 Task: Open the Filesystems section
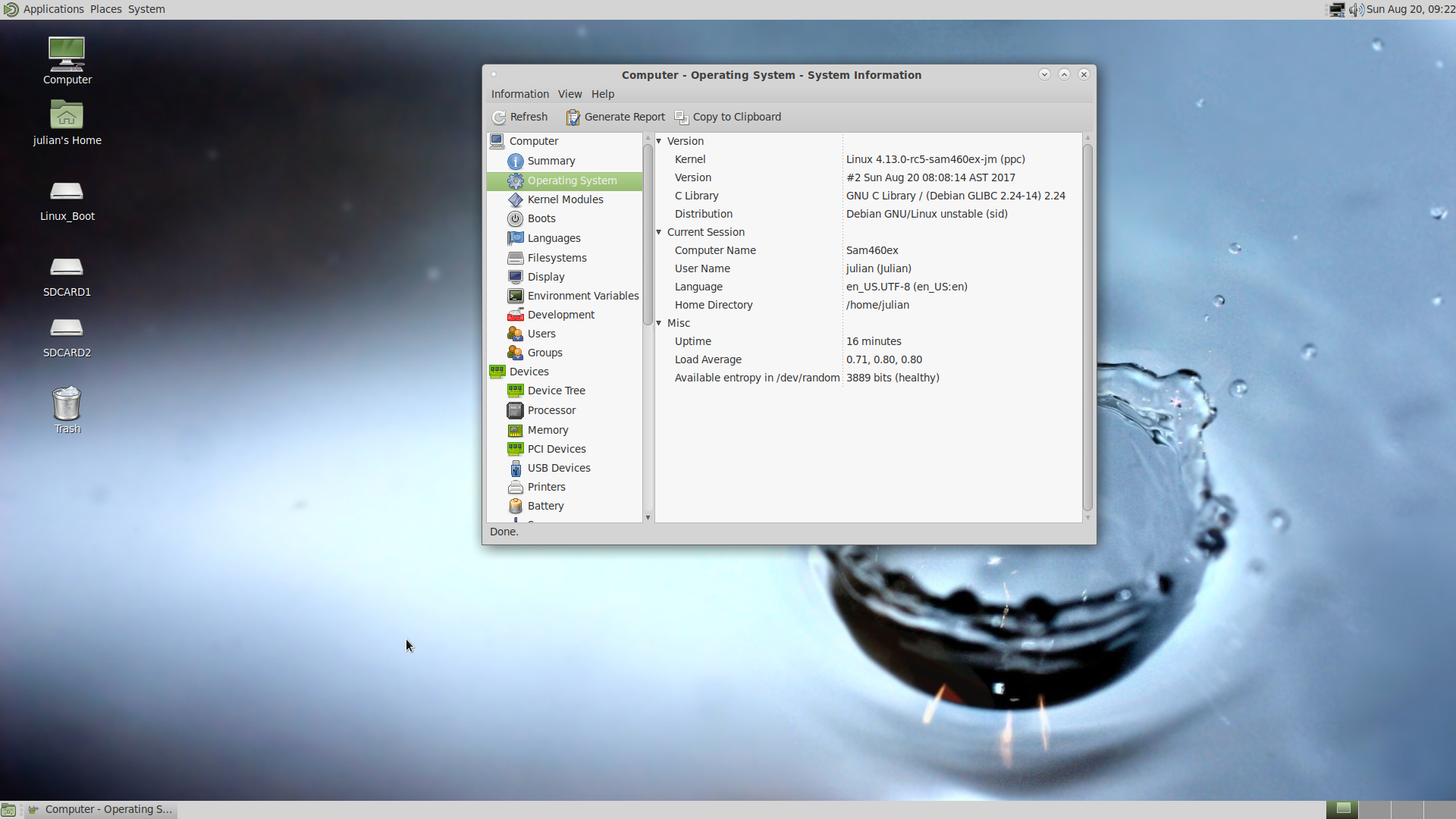pos(557,258)
